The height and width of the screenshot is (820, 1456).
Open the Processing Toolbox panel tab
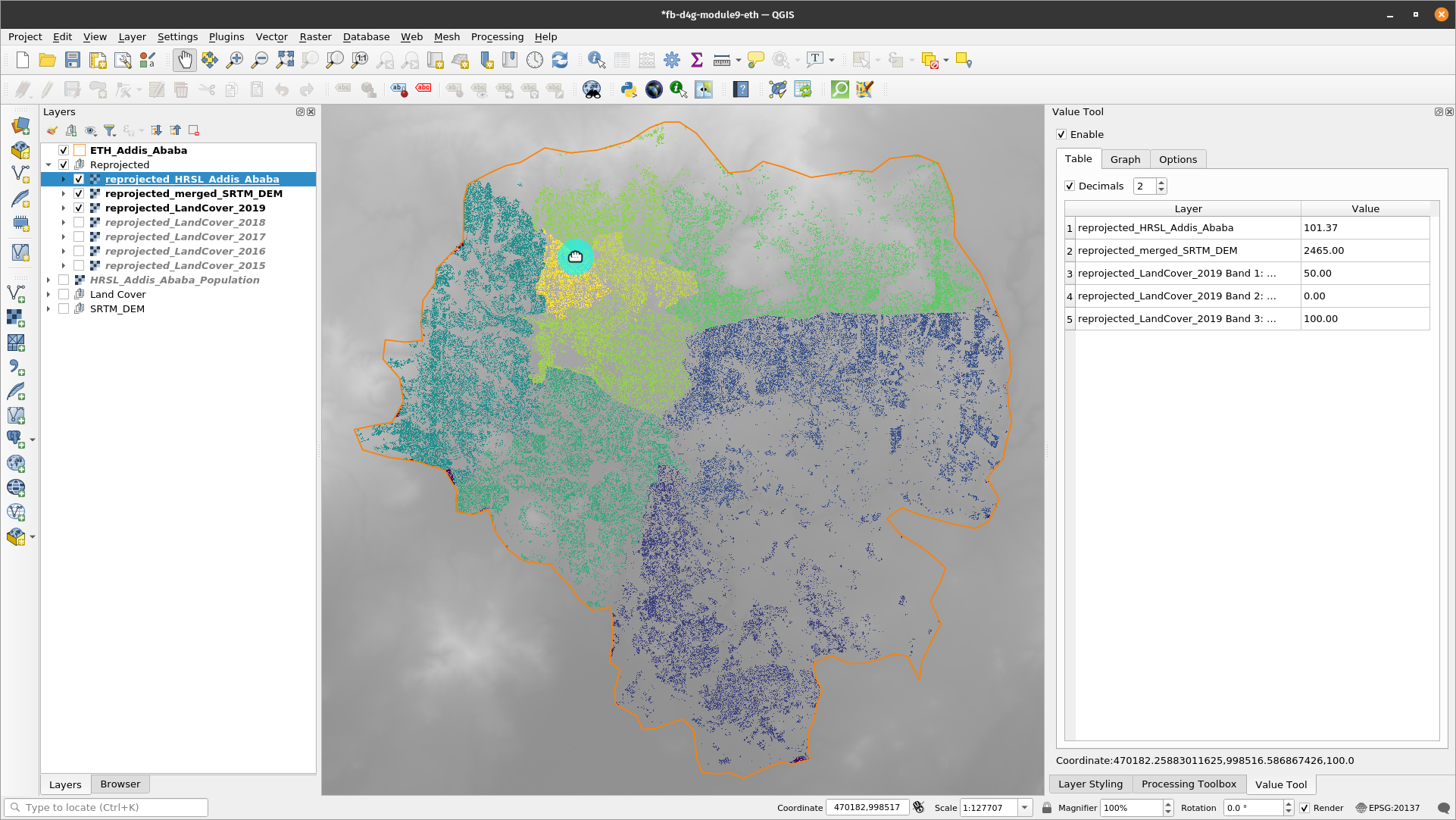pos(1189,784)
